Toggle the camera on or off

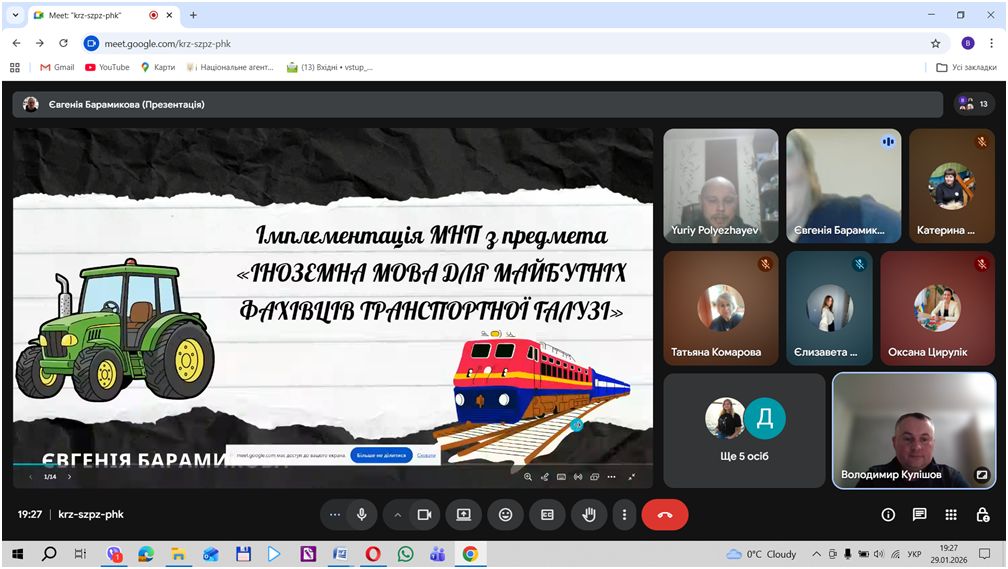coord(424,514)
